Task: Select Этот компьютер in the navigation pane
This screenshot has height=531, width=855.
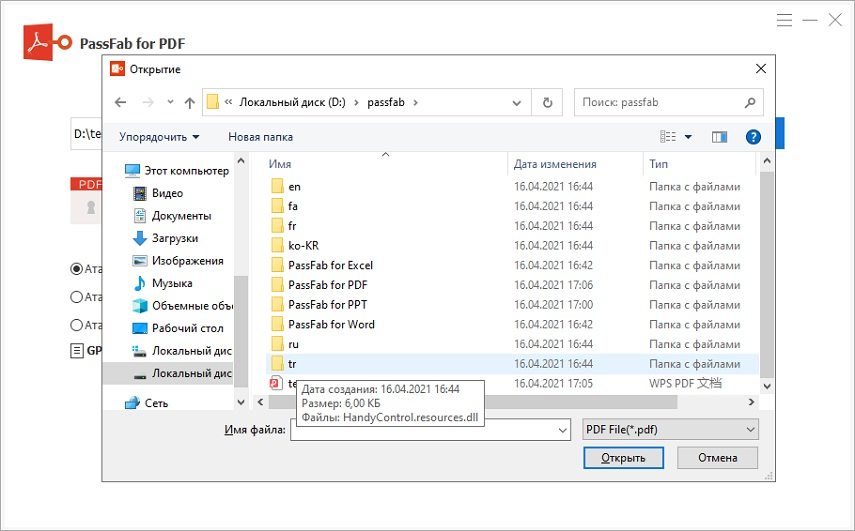Action: (x=177, y=171)
